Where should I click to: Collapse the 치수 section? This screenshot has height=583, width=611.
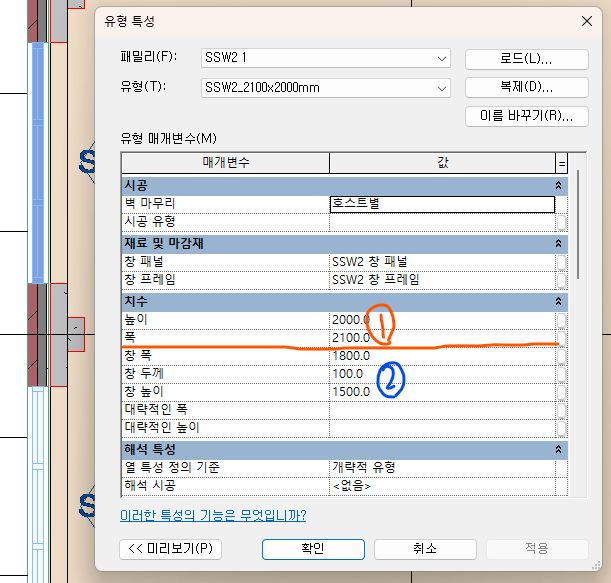(559, 301)
